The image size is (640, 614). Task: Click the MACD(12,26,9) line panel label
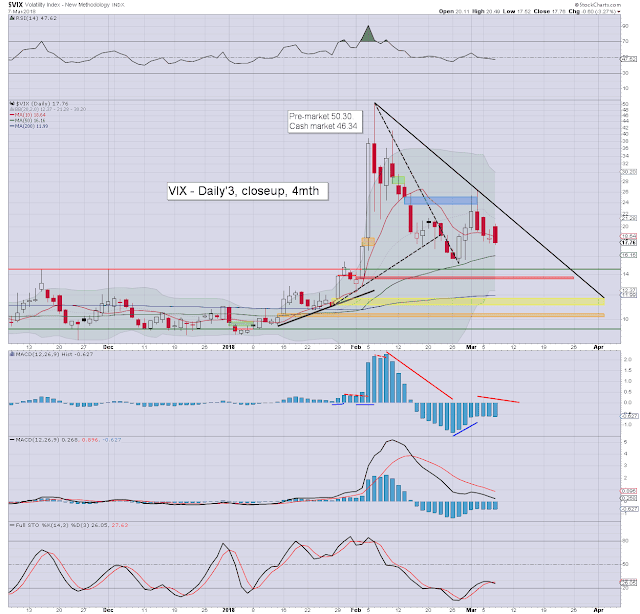(x=69, y=440)
